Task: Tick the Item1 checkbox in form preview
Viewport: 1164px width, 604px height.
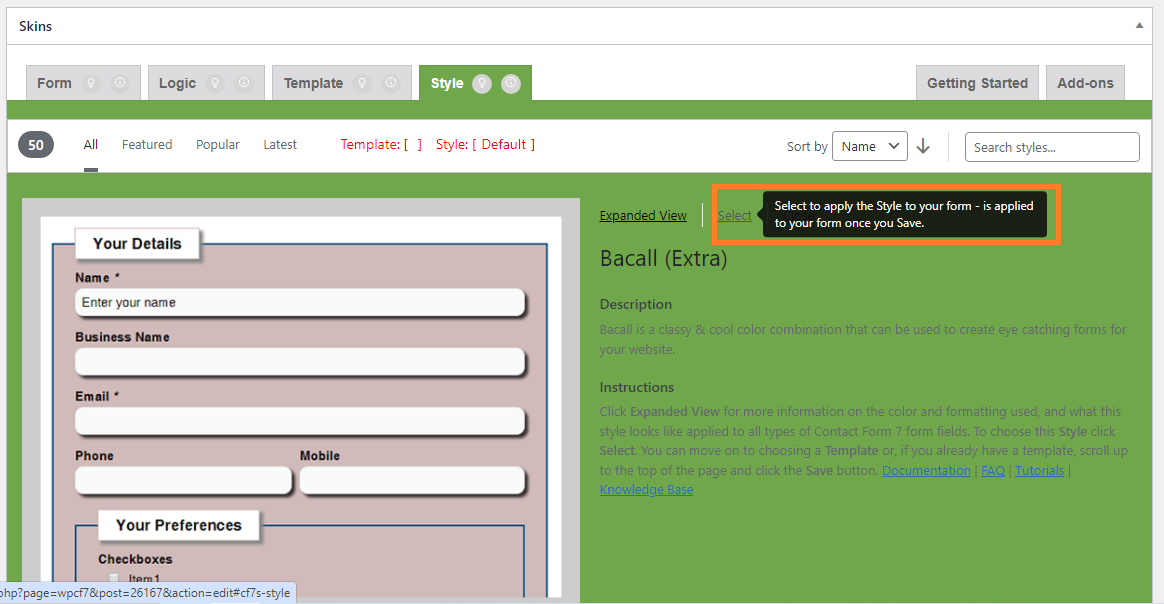Action: (114, 579)
